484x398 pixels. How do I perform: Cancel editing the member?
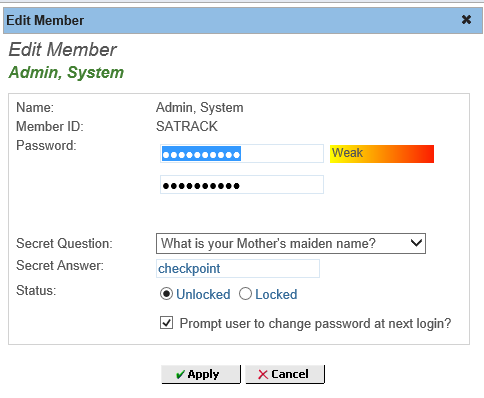click(x=285, y=374)
